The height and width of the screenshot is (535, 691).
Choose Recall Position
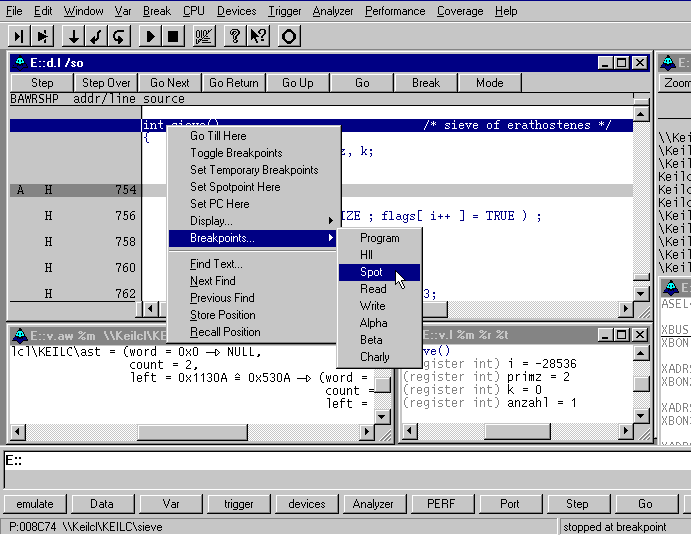click(x=253, y=332)
